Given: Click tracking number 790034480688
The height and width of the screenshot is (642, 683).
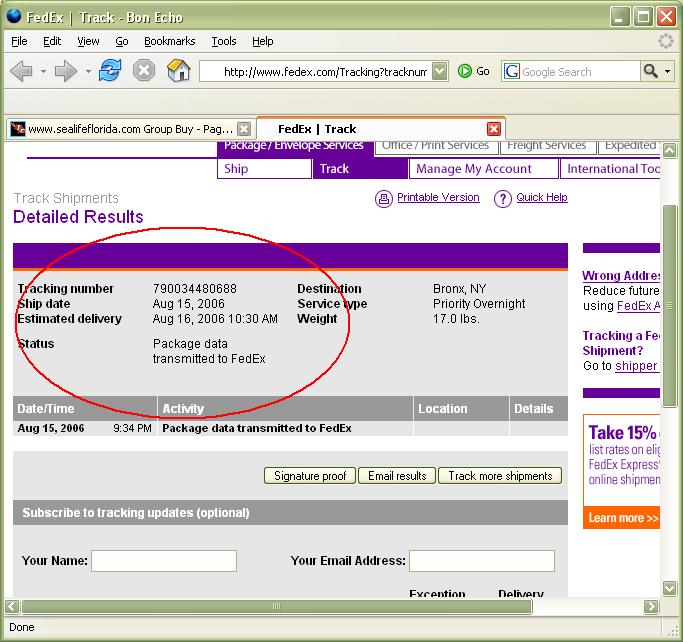Looking at the screenshot, I should pyautogui.click(x=195, y=289).
